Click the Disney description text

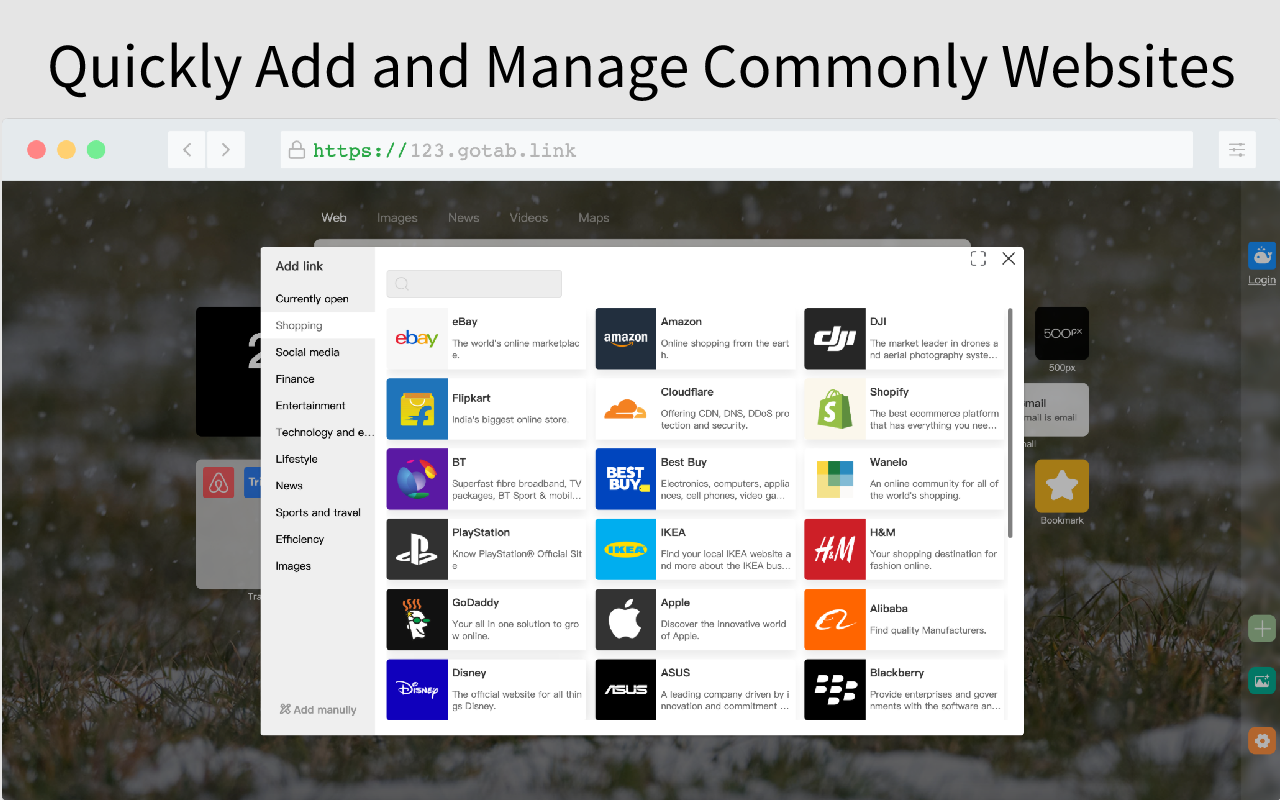click(517, 700)
